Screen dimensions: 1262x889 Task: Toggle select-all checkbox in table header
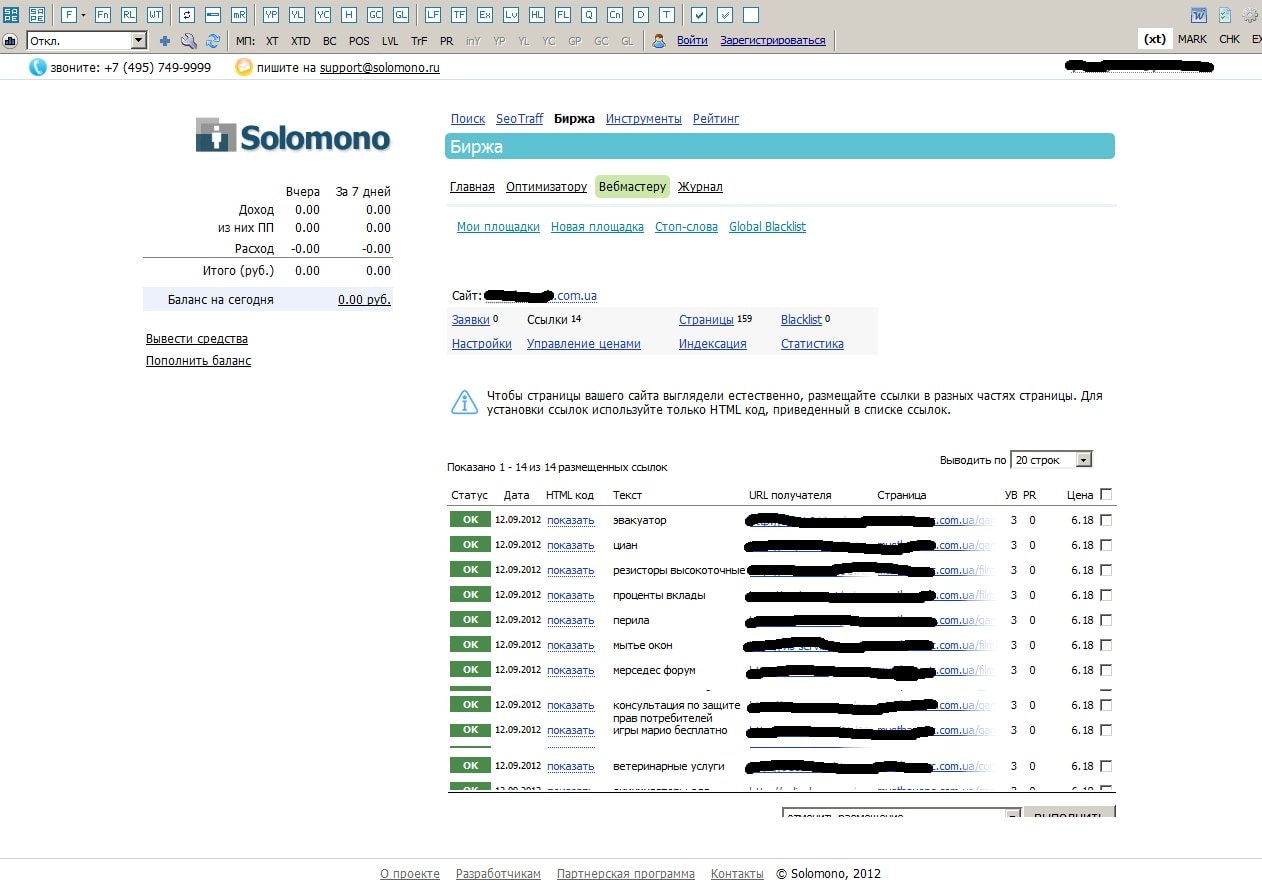pyautogui.click(x=1106, y=494)
